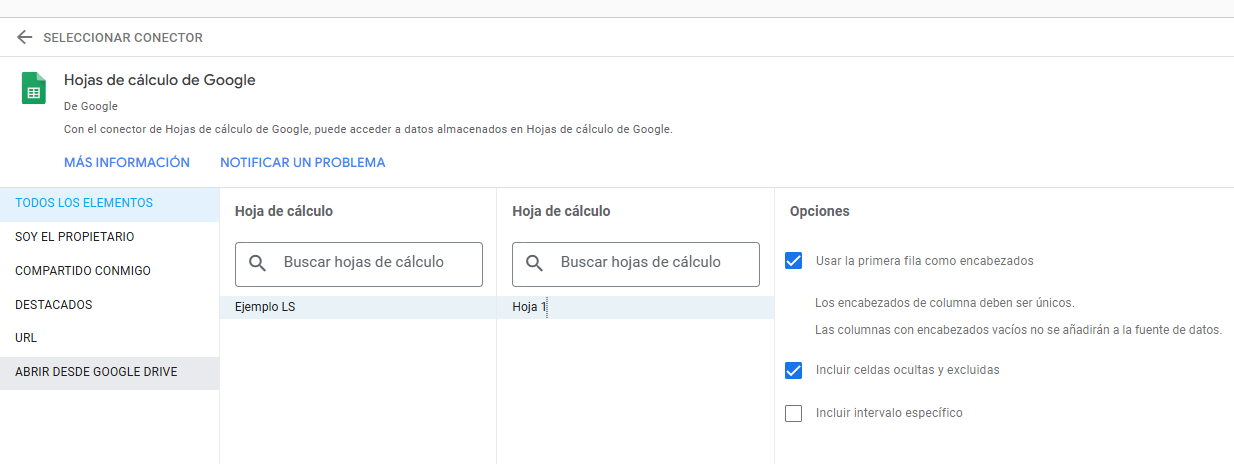The height and width of the screenshot is (464, 1234).
Task: Click the De Google publisher text
Action: [x=91, y=106]
